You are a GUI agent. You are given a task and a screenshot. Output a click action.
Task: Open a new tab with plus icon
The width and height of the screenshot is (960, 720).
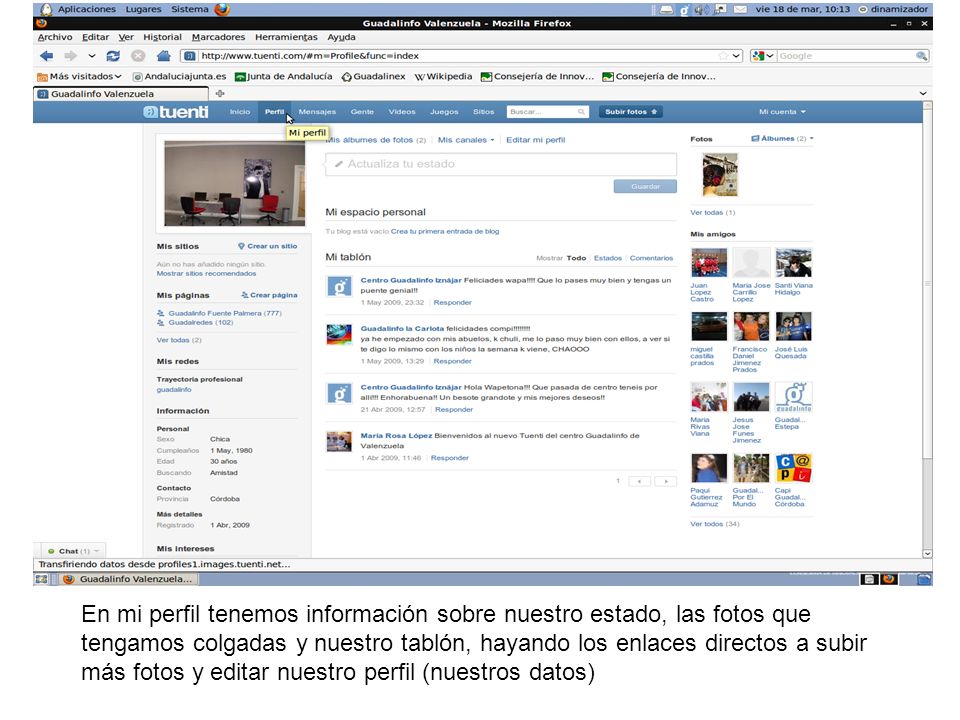[220, 93]
